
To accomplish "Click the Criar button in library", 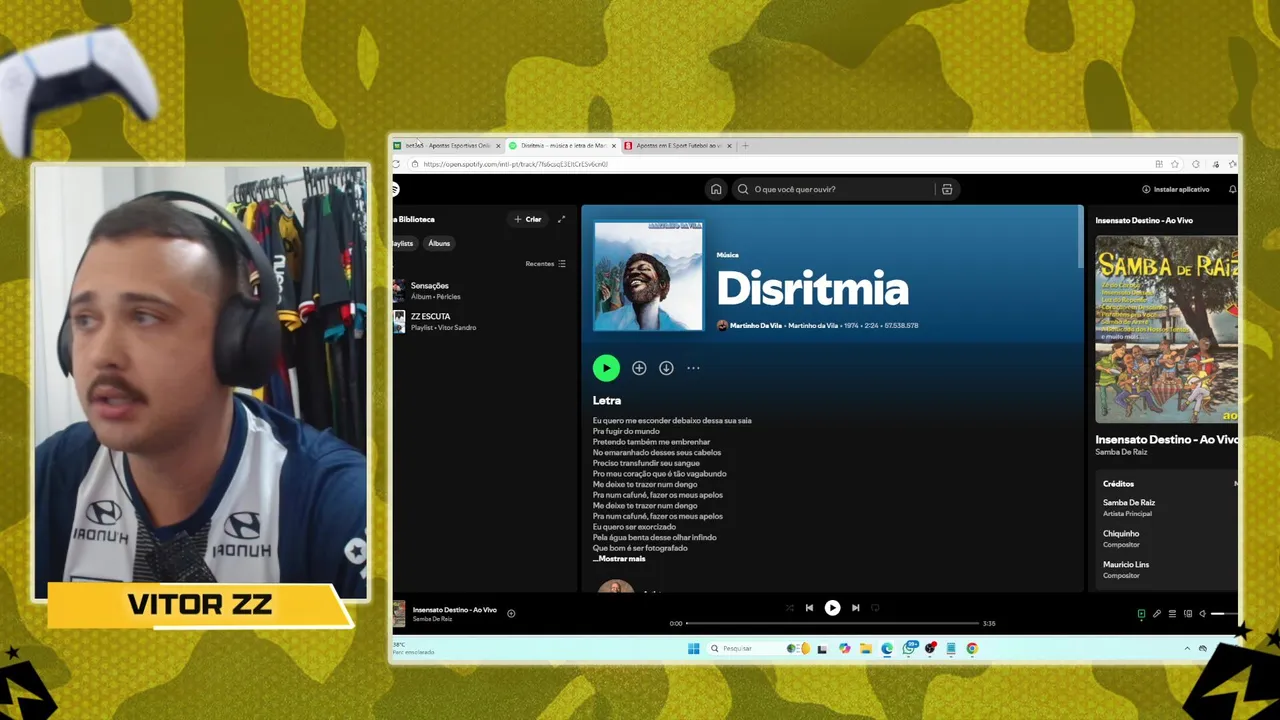I will (528, 219).
